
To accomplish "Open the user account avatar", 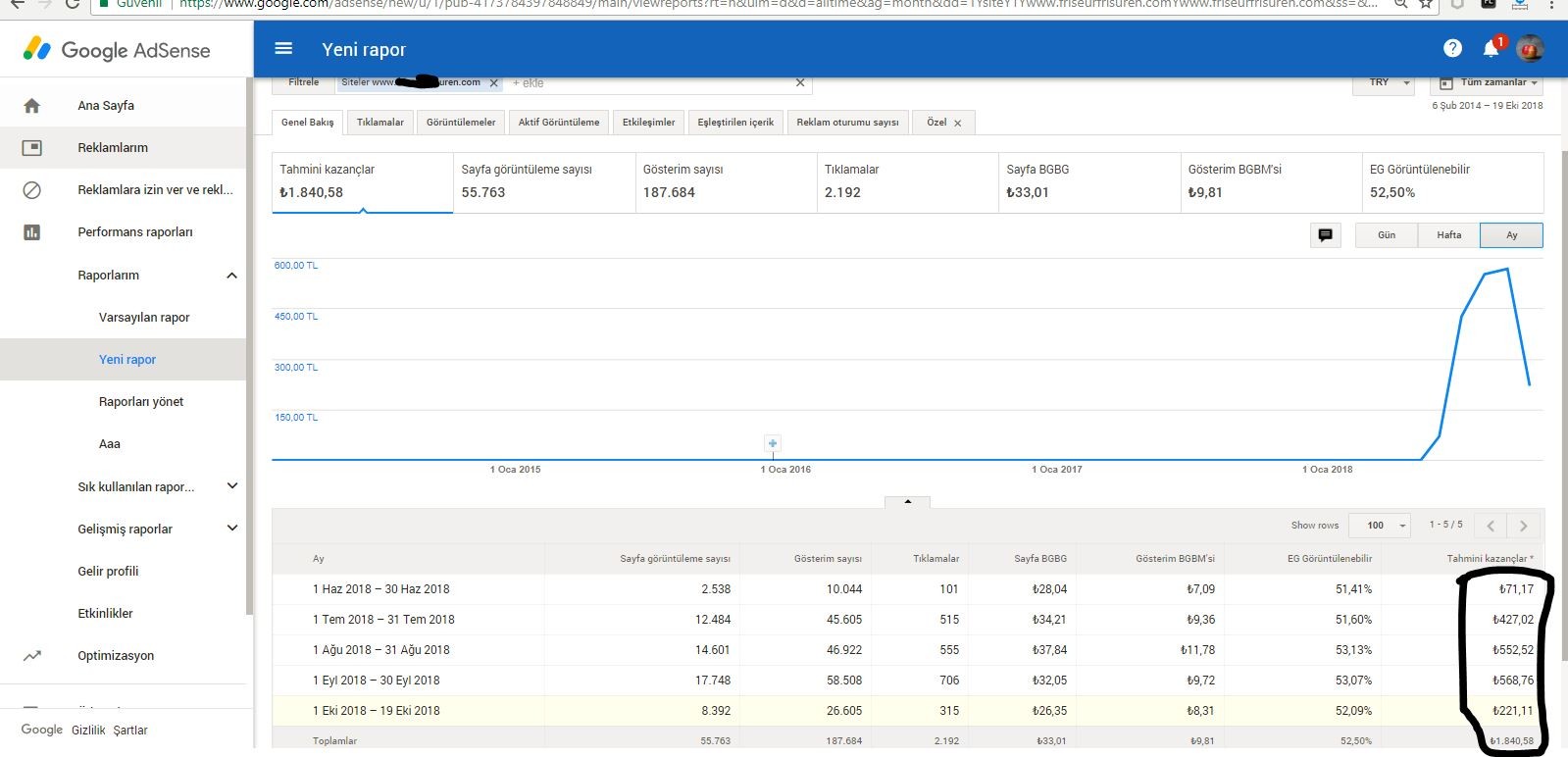I will [x=1530, y=48].
